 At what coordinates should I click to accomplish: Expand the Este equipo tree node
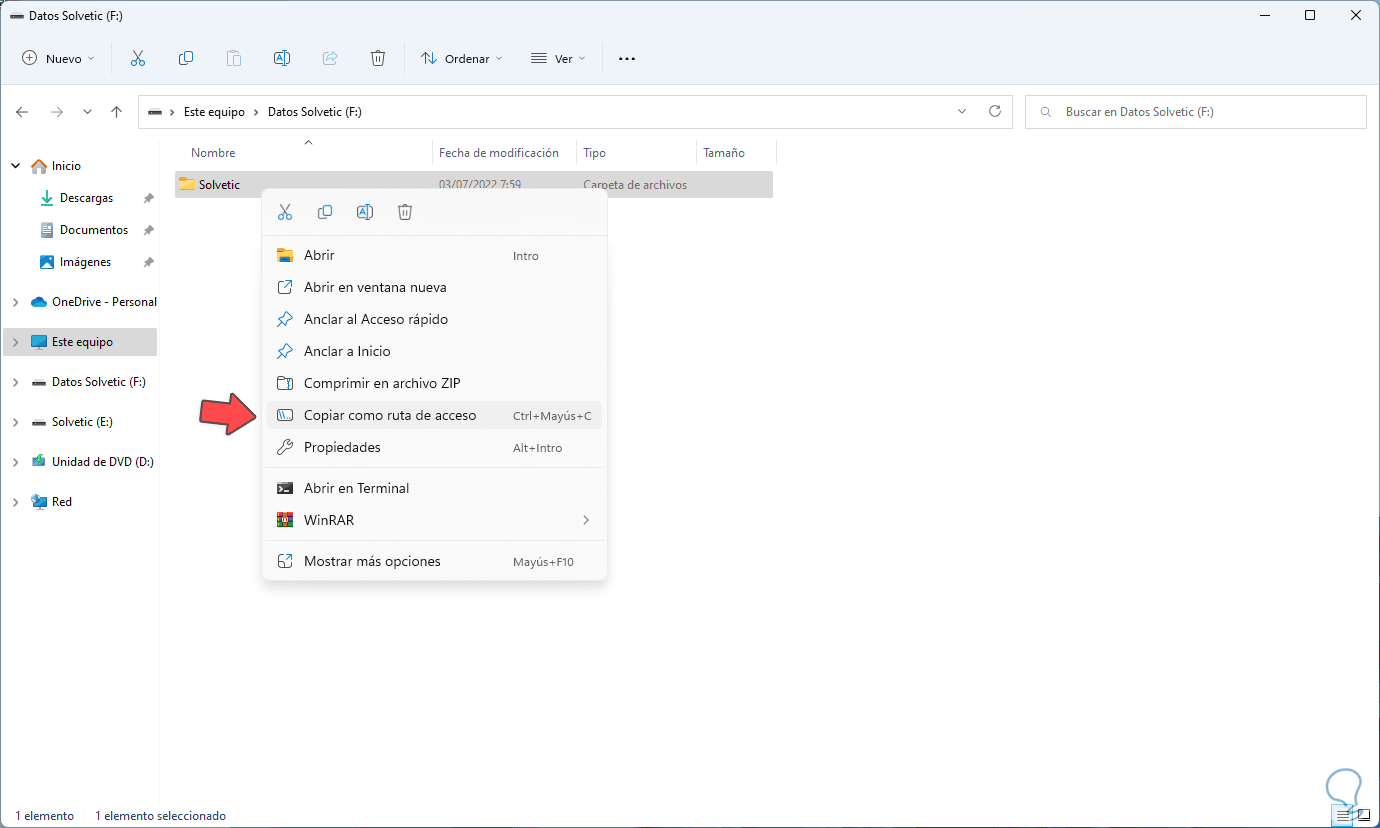pos(16,342)
